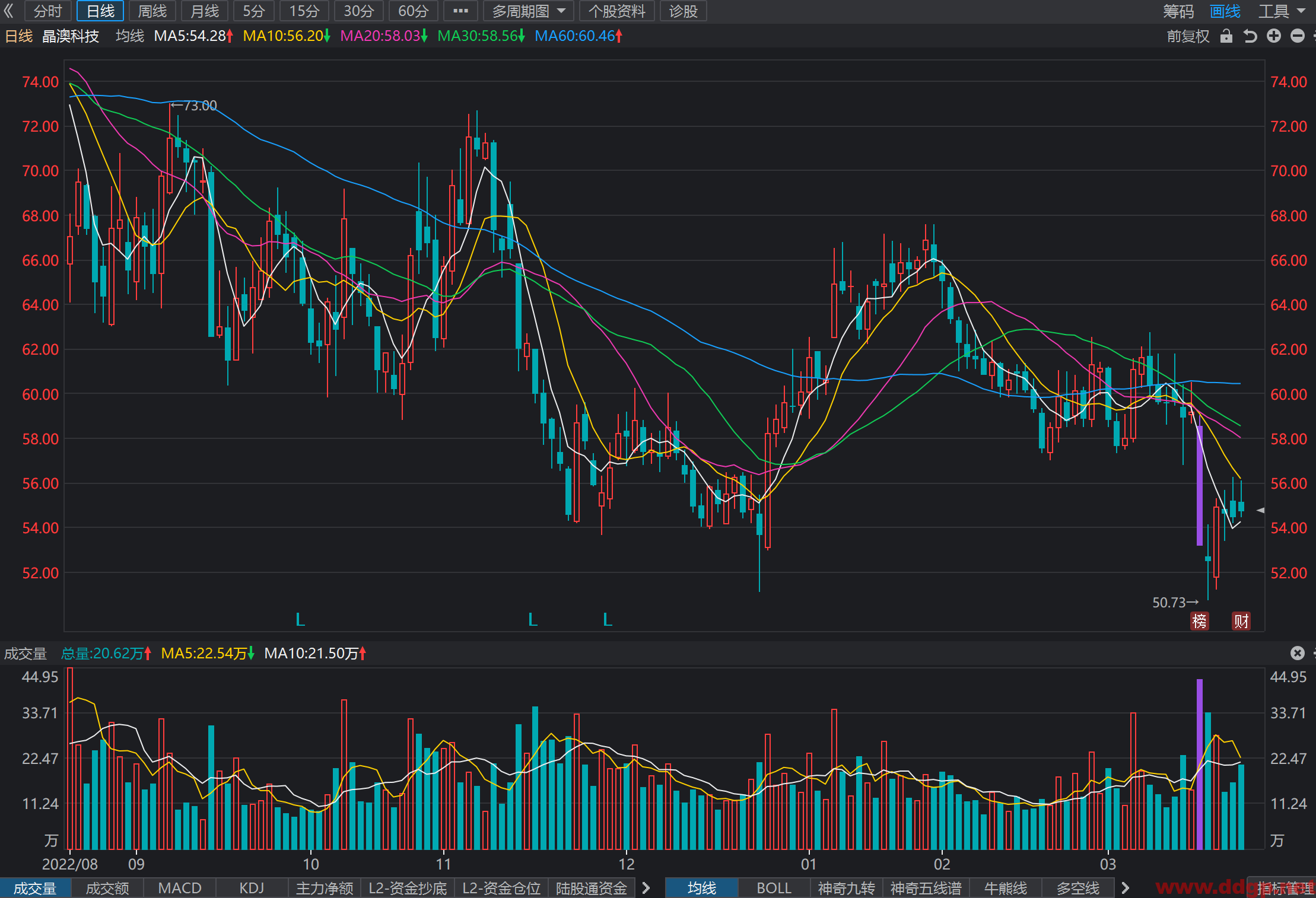The height and width of the screenshot is (898, 1316).
Task: Click the MA5:54.28 indicator label
Action: click(x=193, y=36)
